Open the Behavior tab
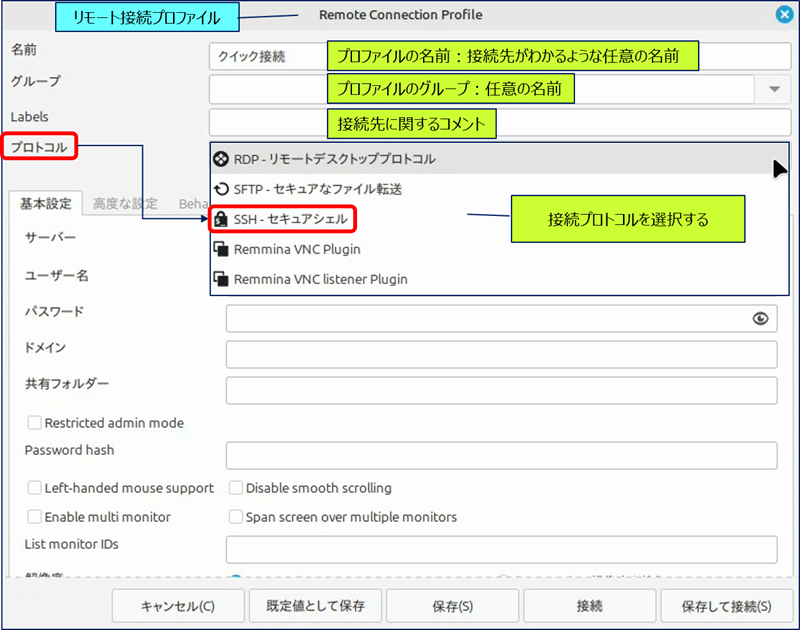 pos(193,204)
